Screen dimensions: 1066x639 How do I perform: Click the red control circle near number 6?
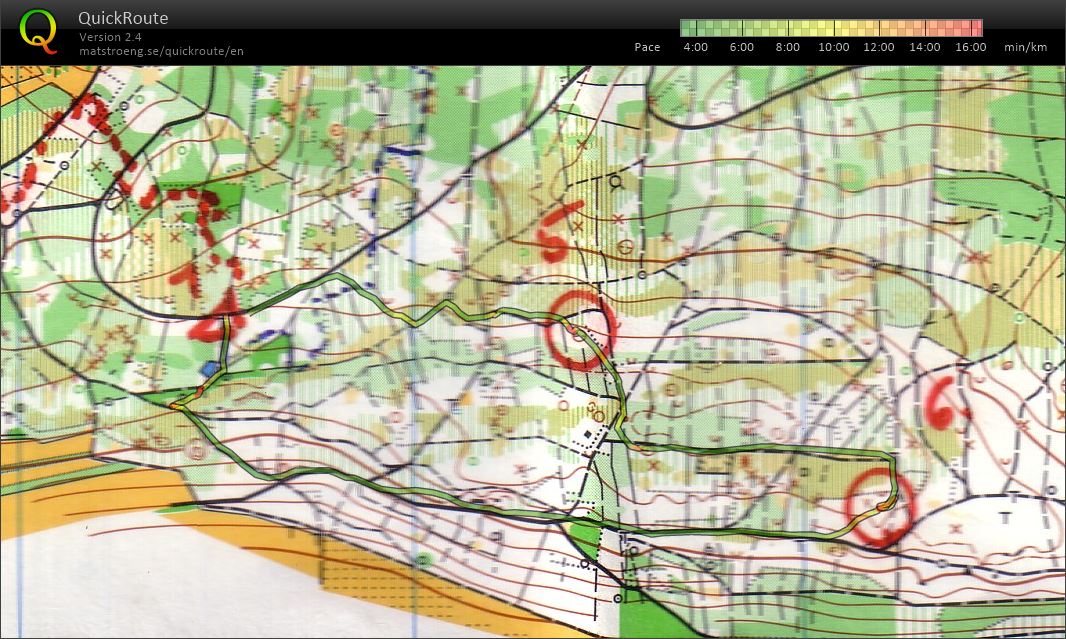click(x=879, y=508)
